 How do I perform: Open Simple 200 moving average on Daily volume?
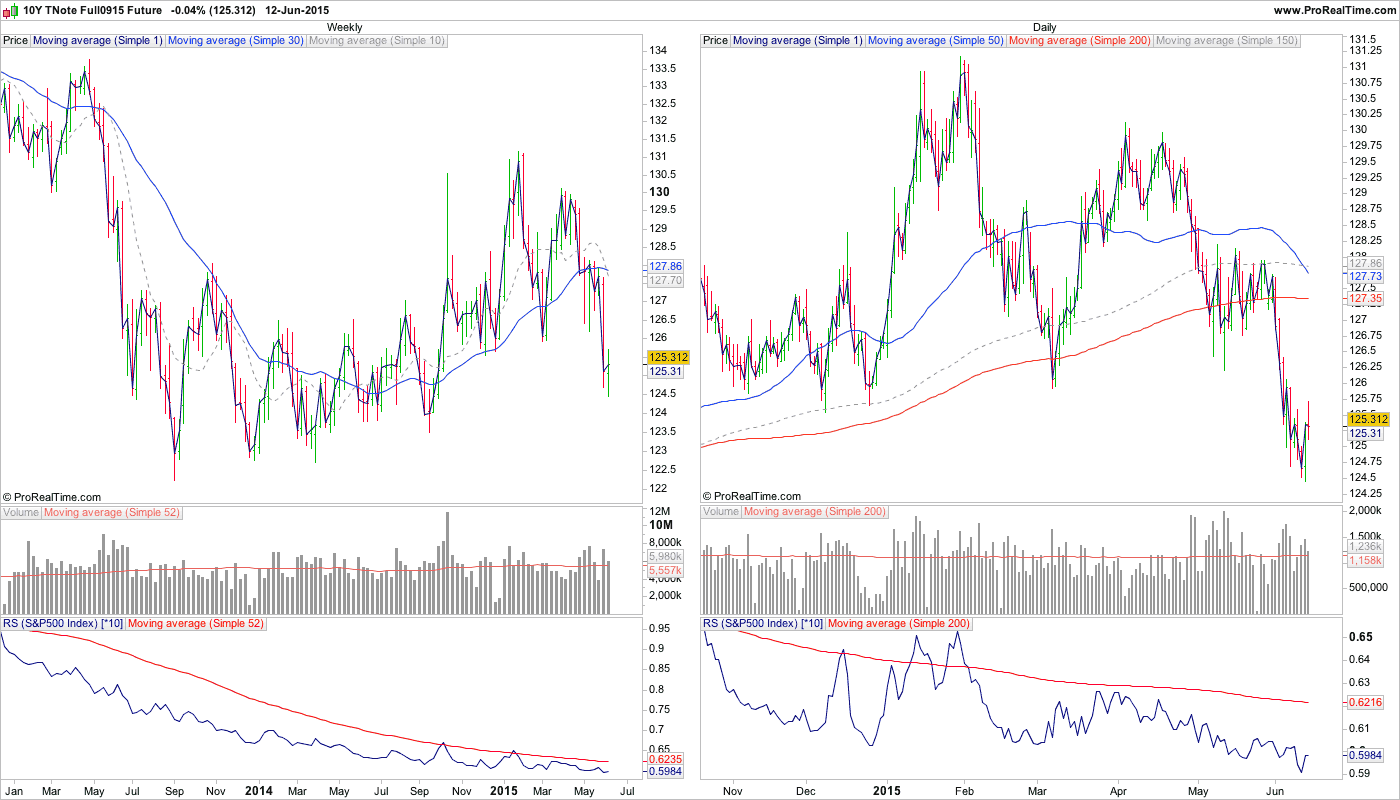point(815,512)
